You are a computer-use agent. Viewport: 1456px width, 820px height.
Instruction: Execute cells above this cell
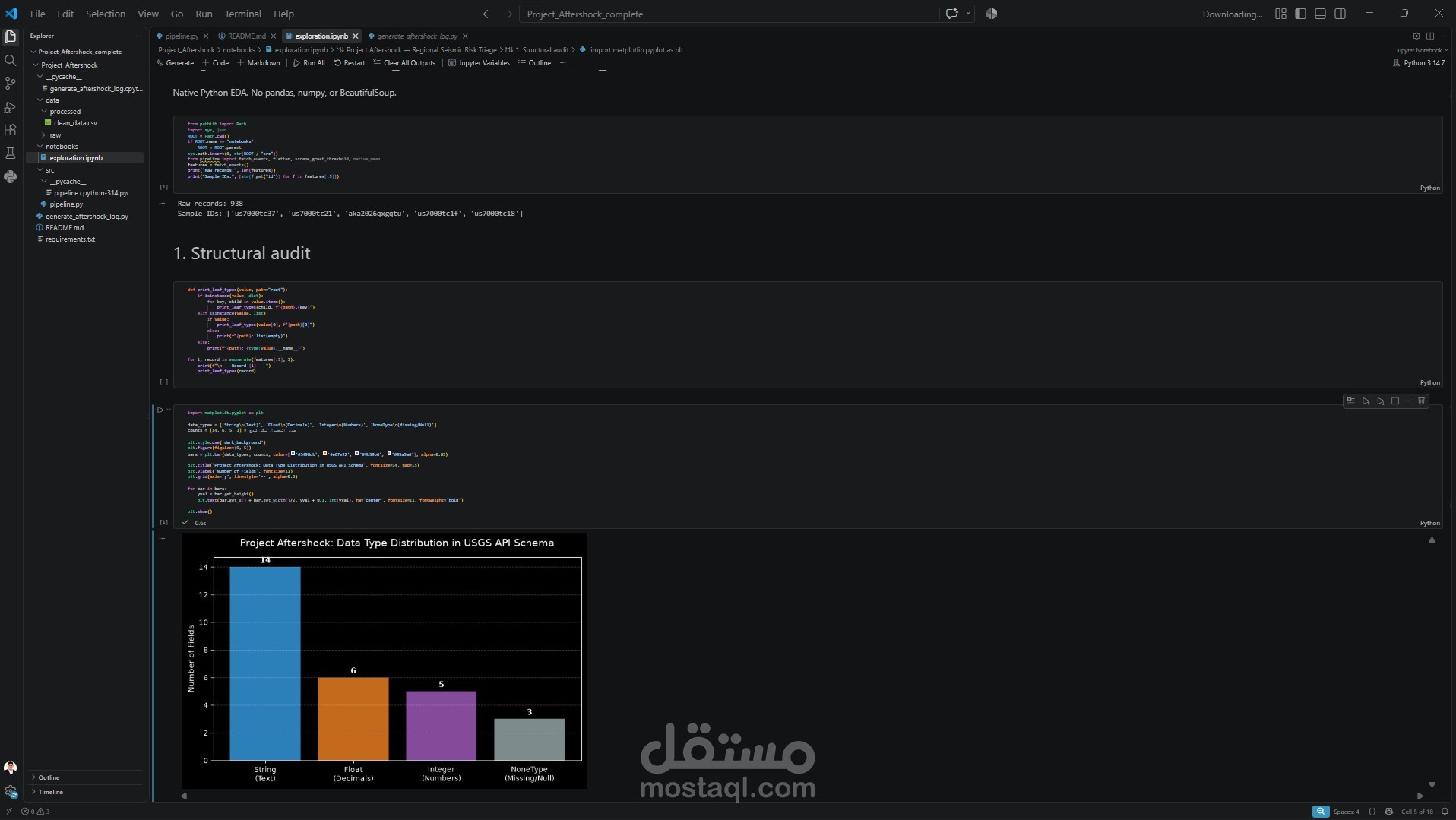click(1366, 401)
